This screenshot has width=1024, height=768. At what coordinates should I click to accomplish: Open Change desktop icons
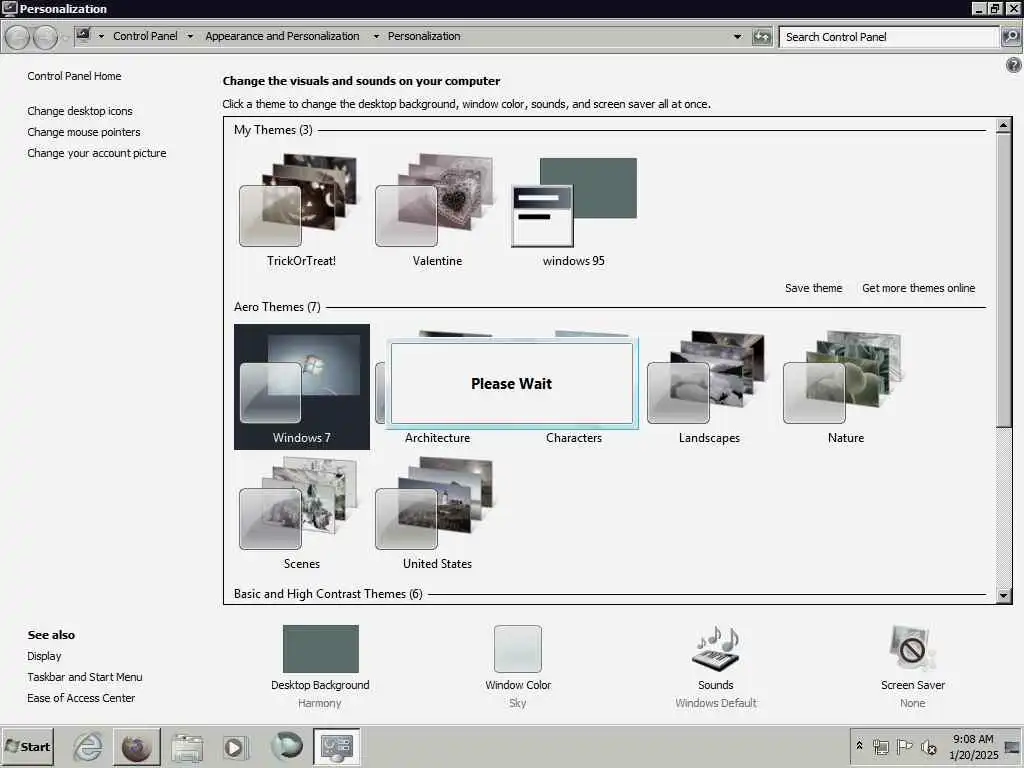(80, 111)
